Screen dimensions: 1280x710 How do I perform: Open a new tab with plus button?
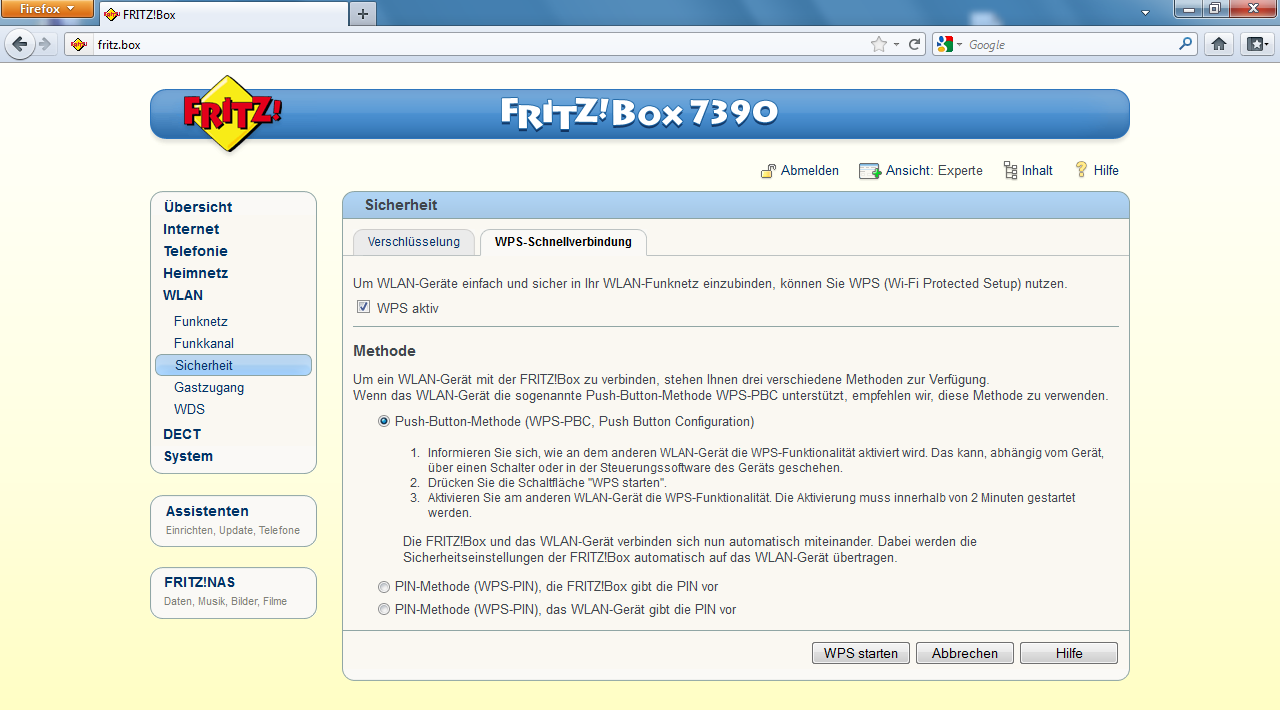tap(363, 14)
